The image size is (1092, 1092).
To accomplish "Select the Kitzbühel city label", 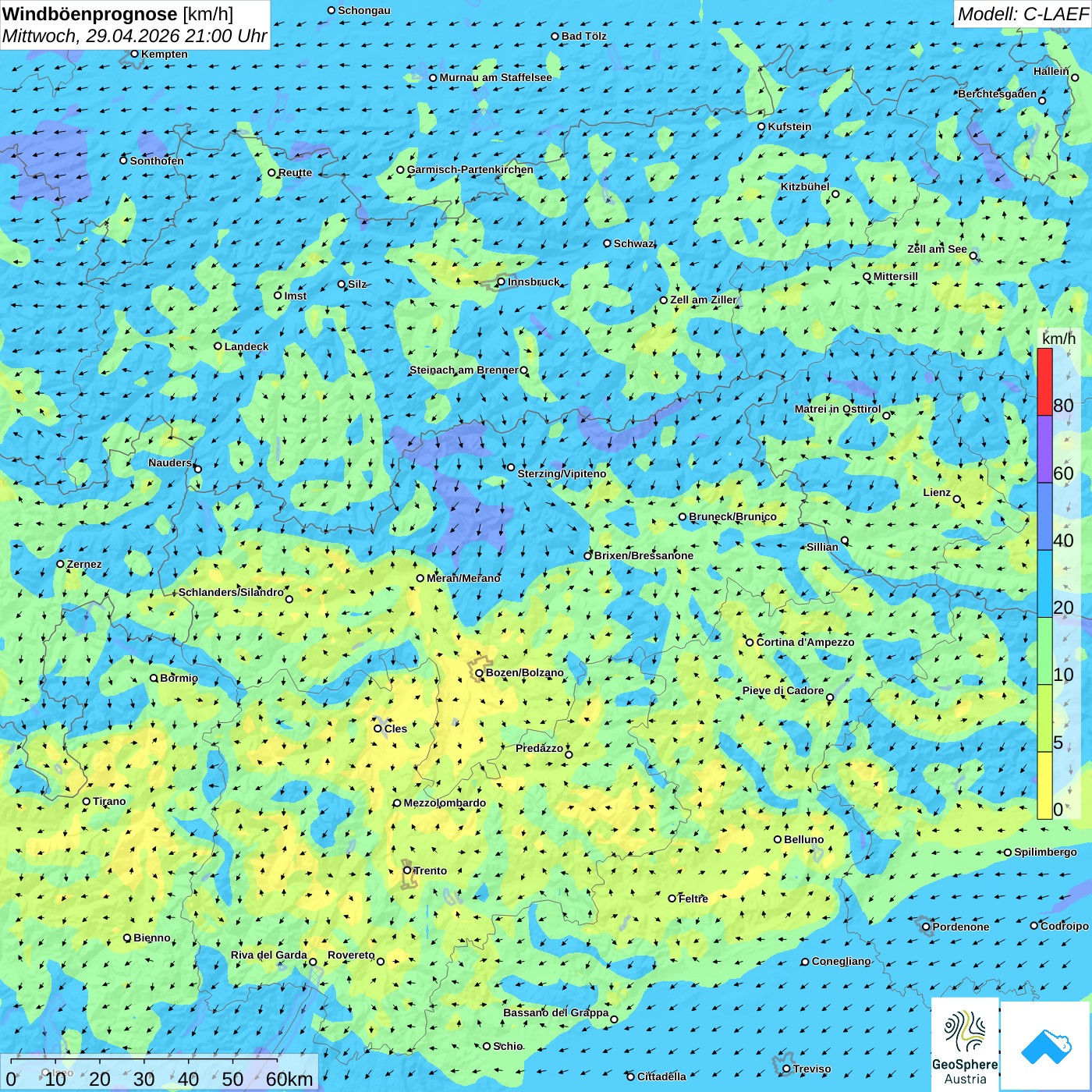I will tap(805, 186).
